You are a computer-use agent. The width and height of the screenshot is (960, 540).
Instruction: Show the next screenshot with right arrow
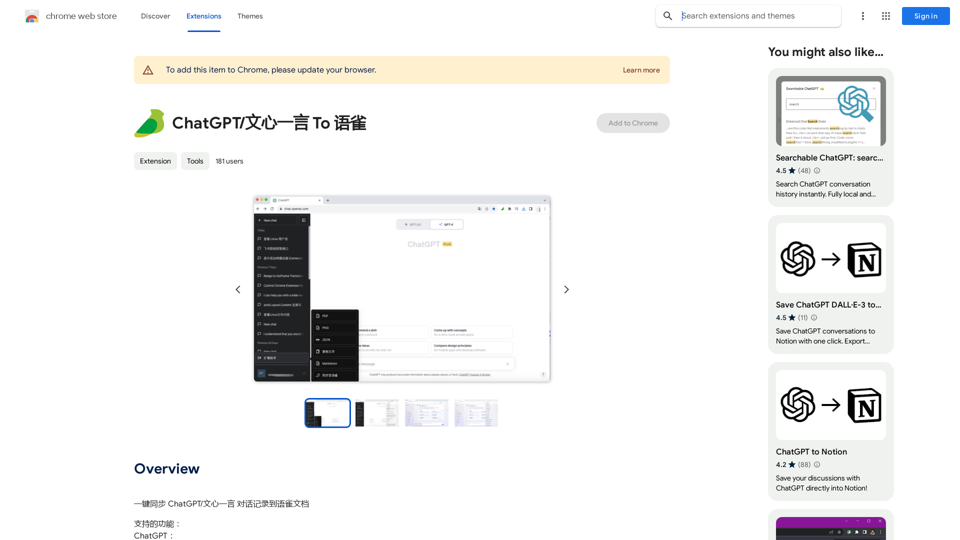(x=566, y=290)
